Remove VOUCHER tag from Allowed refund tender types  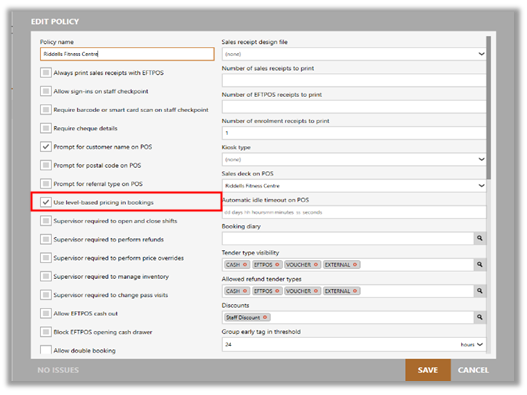click(316, 291)
